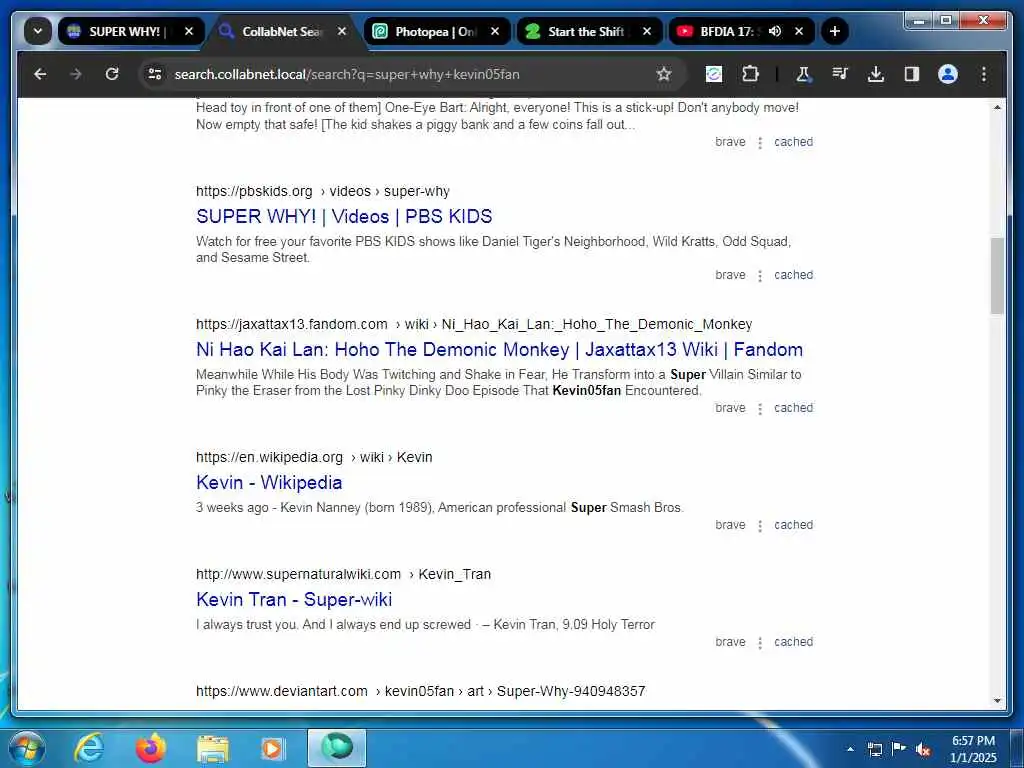
Task: Toggle the side panel
Action: [x=912, y=74]
